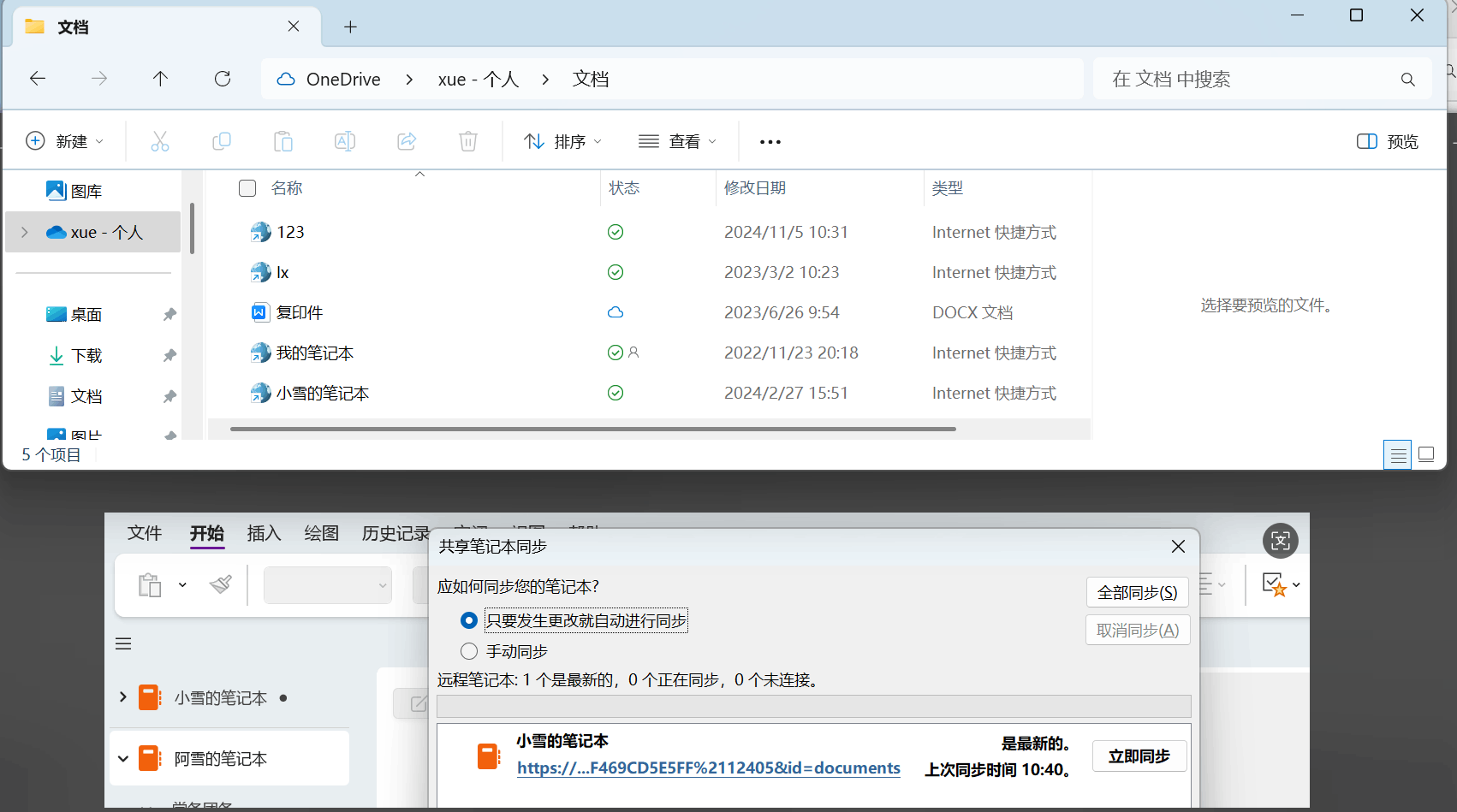Open the 排序 dropdown
The height and width of the screenshot is (812, 1457).
[x=562, y=141]
